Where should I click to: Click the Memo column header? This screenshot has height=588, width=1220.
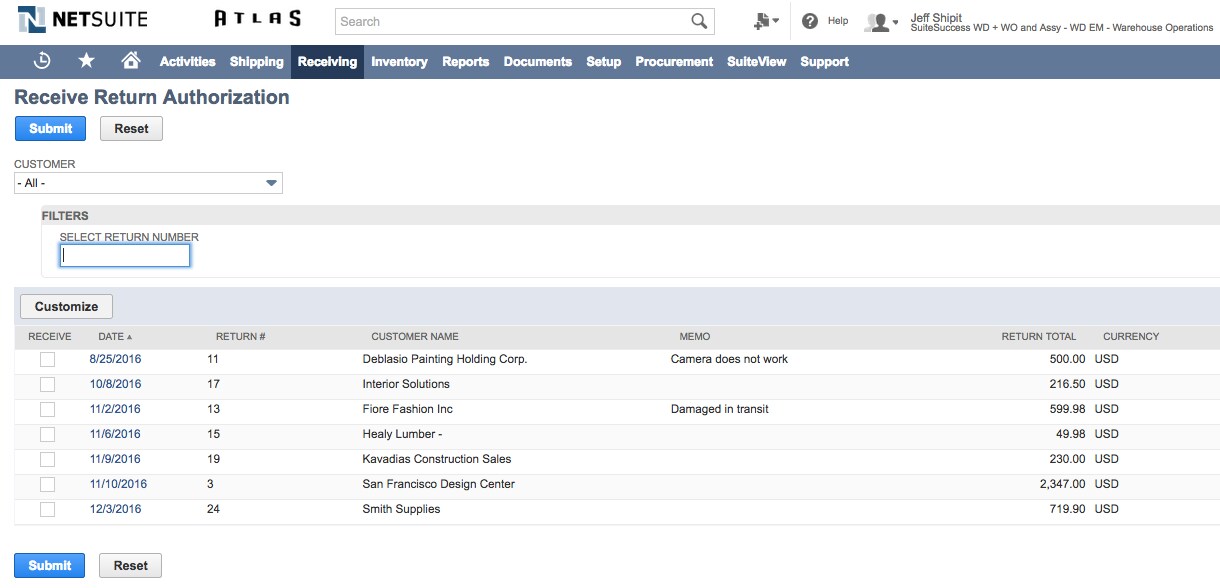(694, 337)
